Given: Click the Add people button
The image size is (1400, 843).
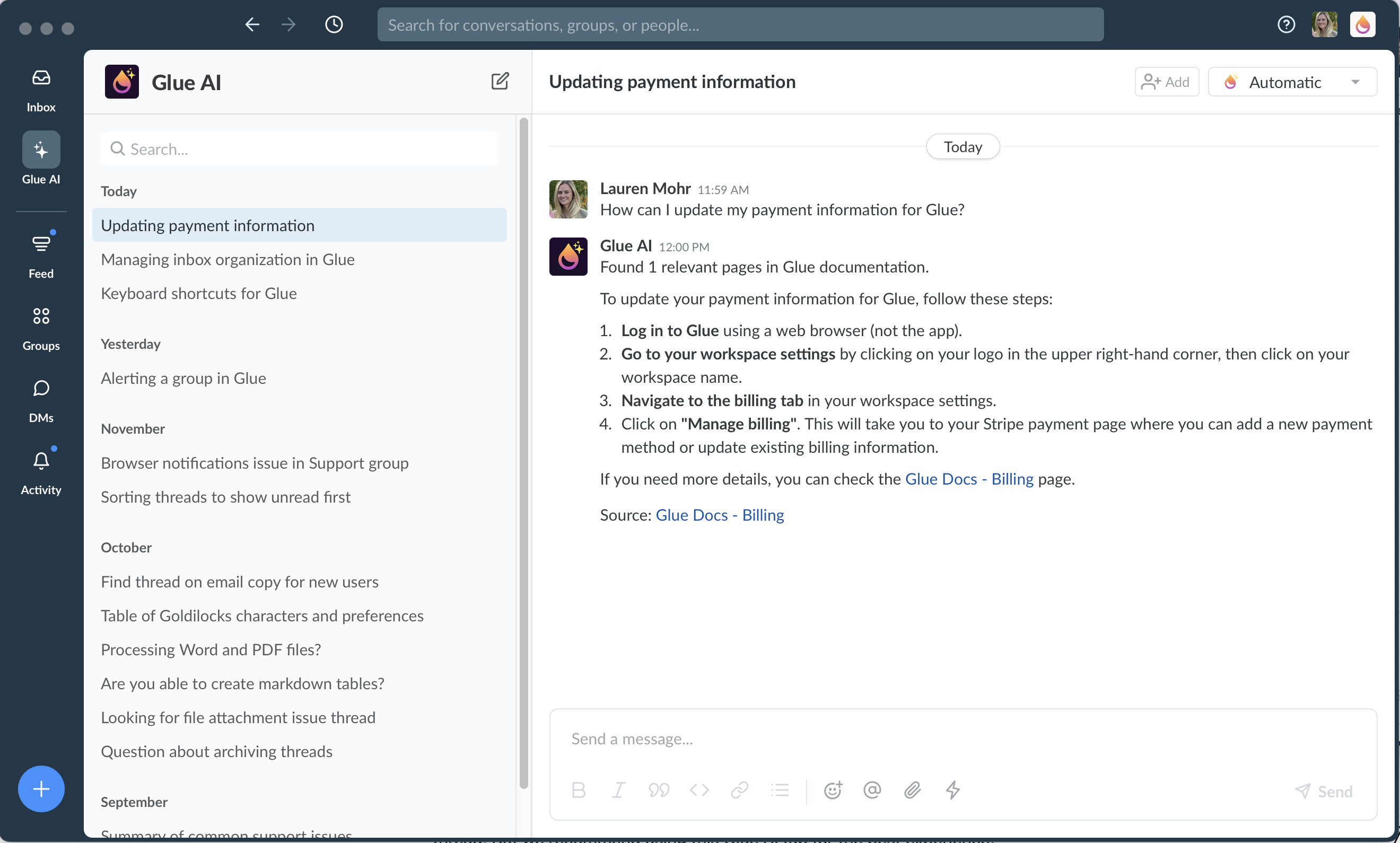Looking at the screenshot, I should [1166, 82].
